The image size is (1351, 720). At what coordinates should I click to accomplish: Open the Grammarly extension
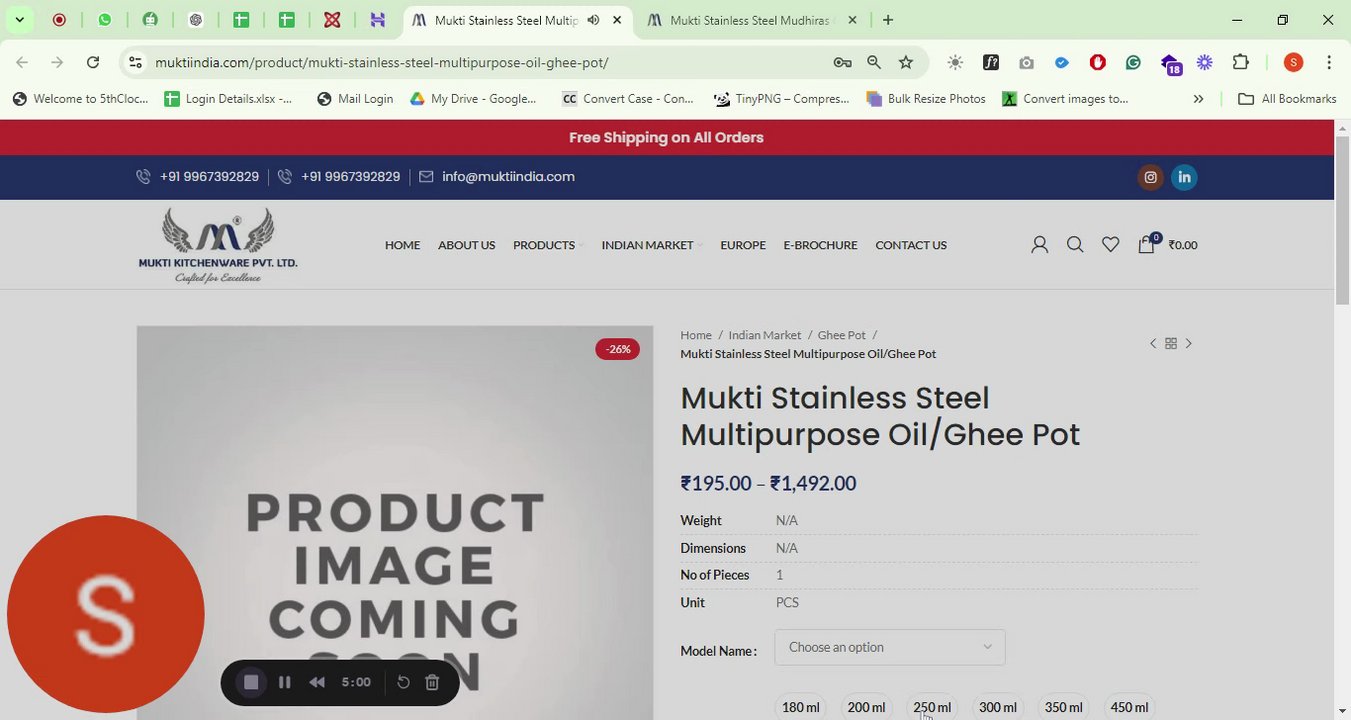click(x=1133, y=62)
